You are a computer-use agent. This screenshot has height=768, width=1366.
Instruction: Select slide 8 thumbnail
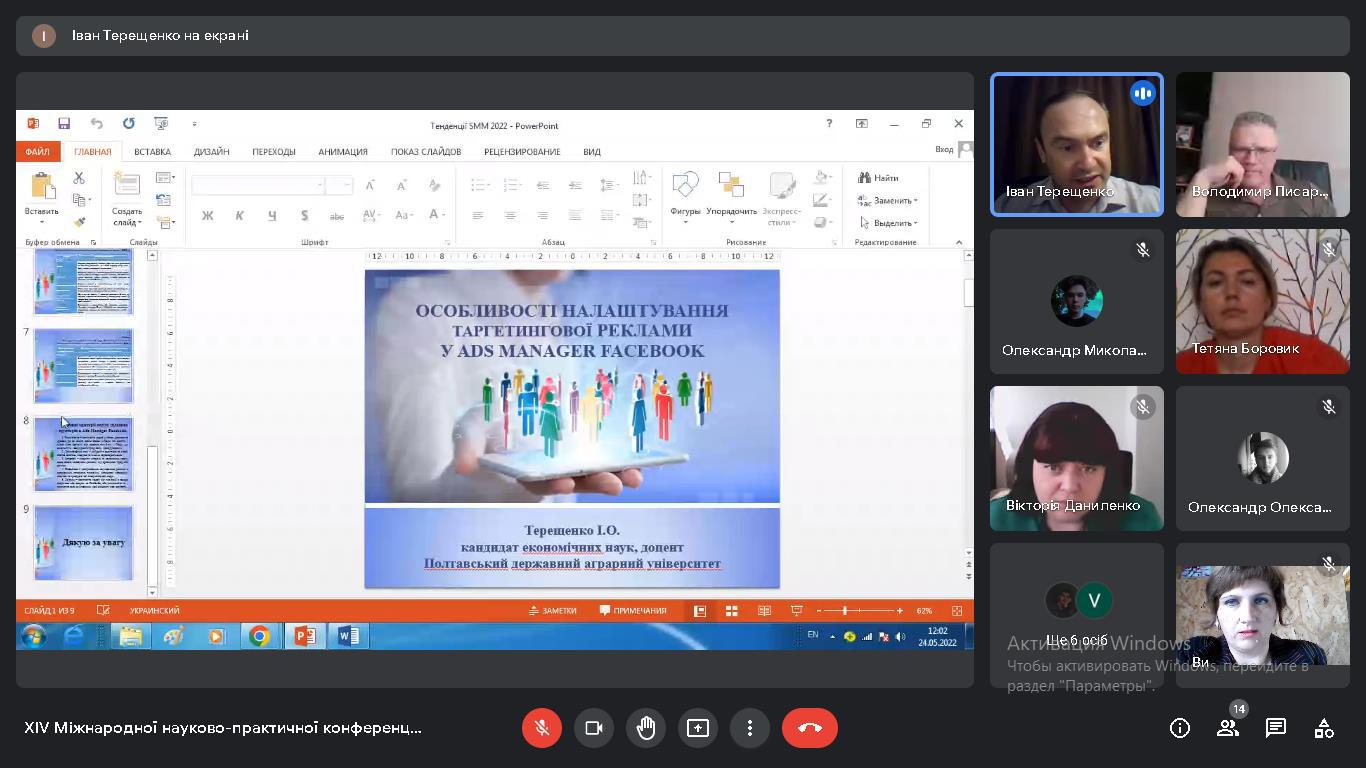[x=83, y=454]
